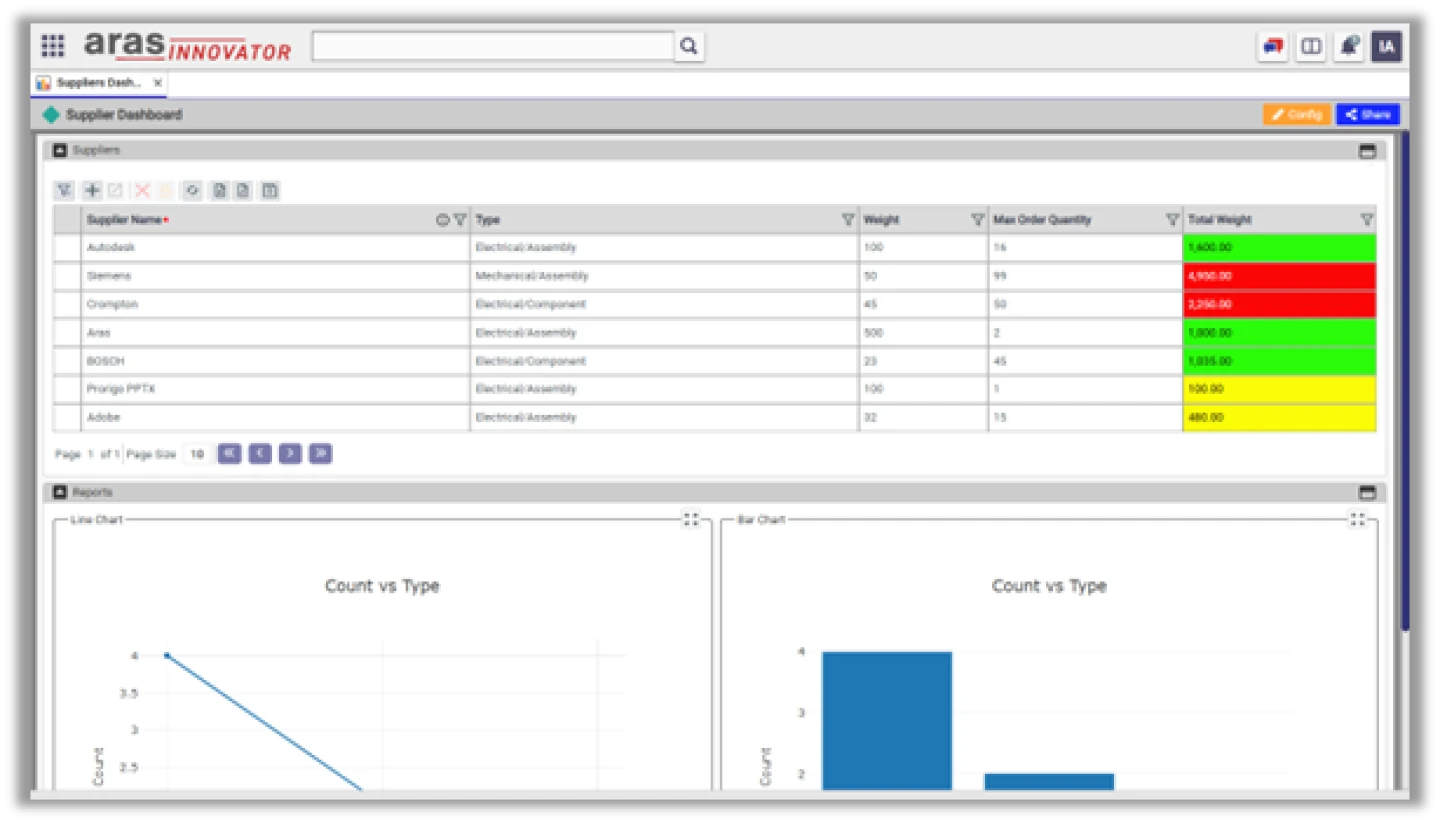The image size is (1440, 823).
Task: Open the IA user profile menu
Action: pos(1386,47)
